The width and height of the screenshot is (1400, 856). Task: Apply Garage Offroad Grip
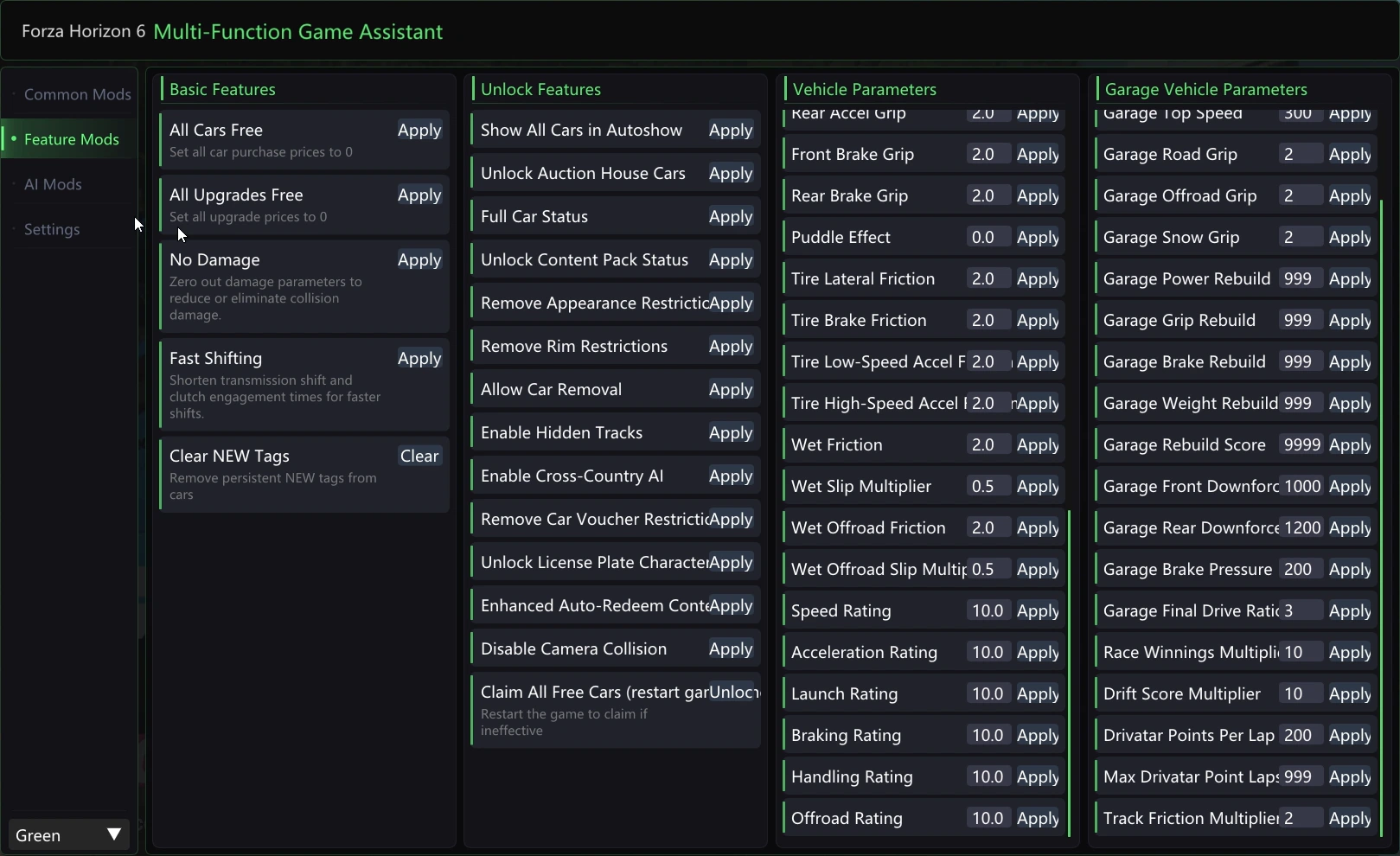1350,195
